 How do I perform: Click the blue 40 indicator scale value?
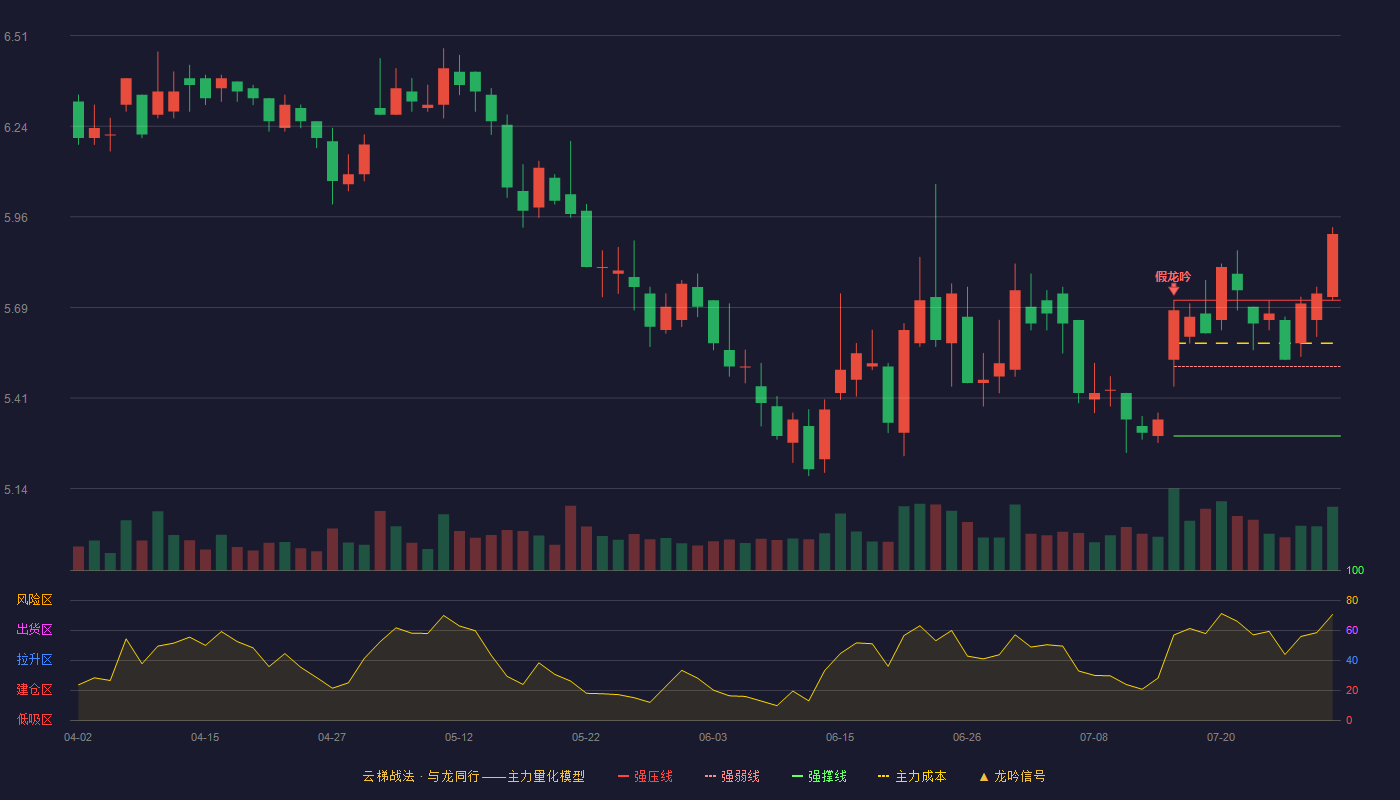point(1352,660)
